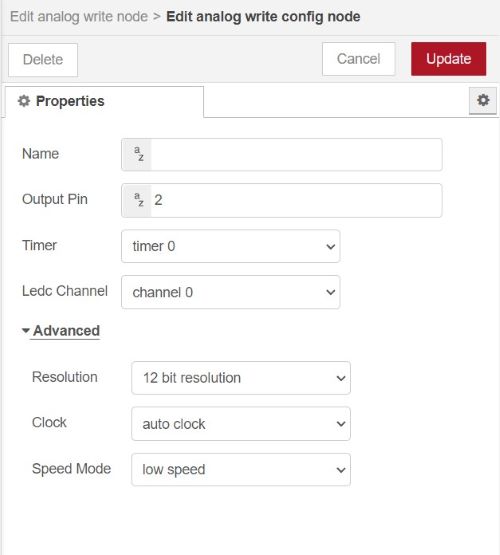Screen dimensions: 500x555
Task: Click the Advanced section triangle icon
Action: (25, 331)
